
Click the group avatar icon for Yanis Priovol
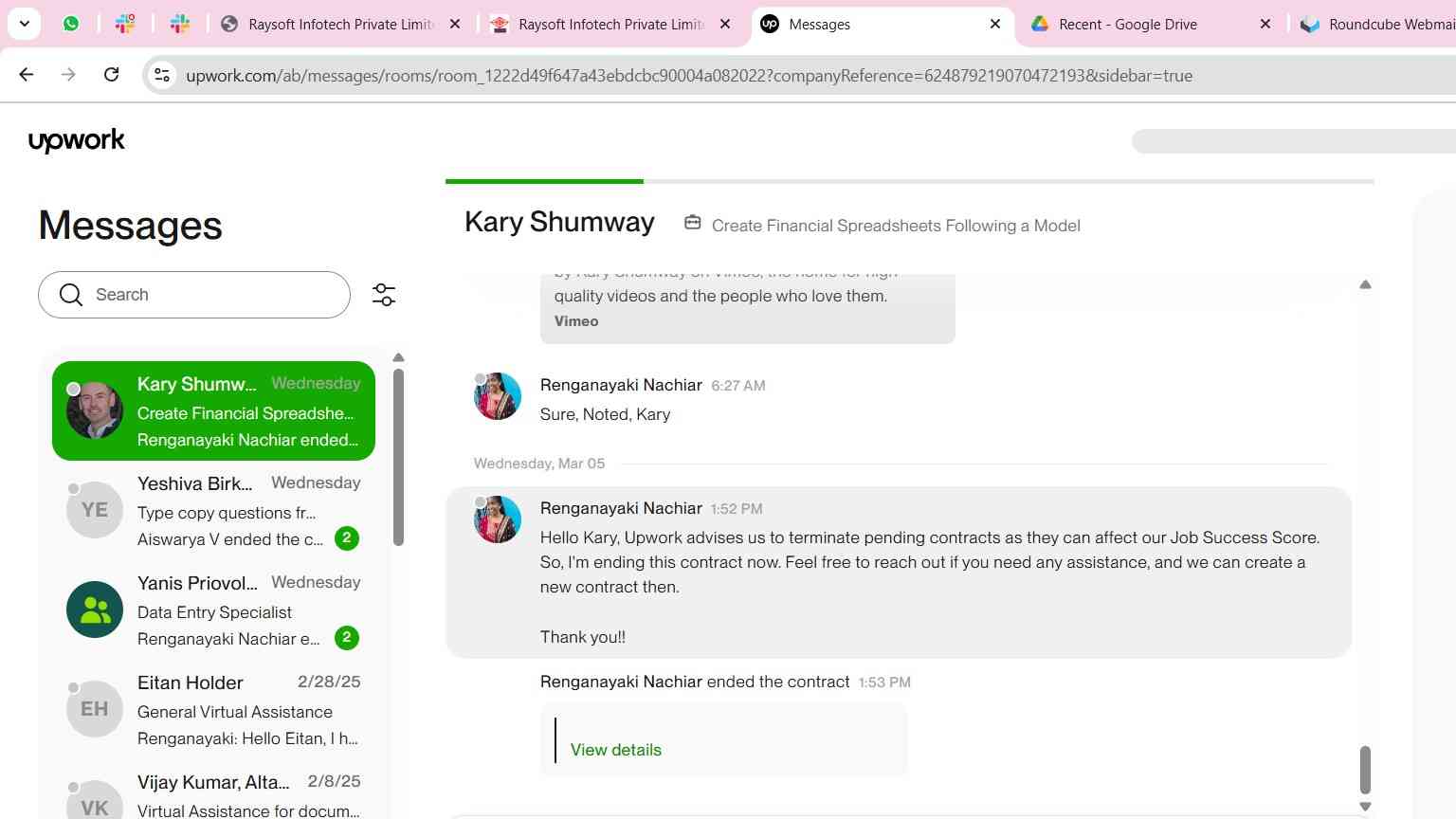click(95, 610)
